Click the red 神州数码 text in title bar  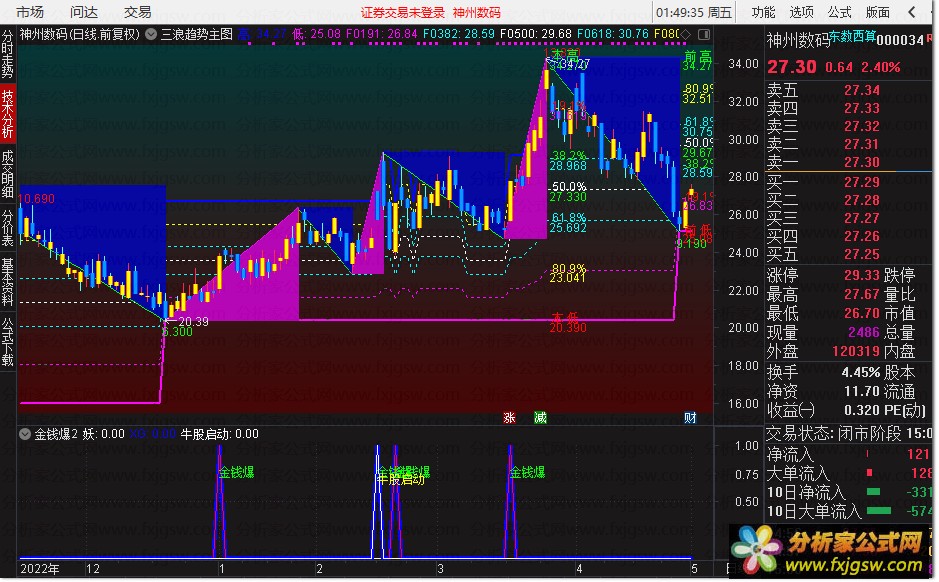477,13
